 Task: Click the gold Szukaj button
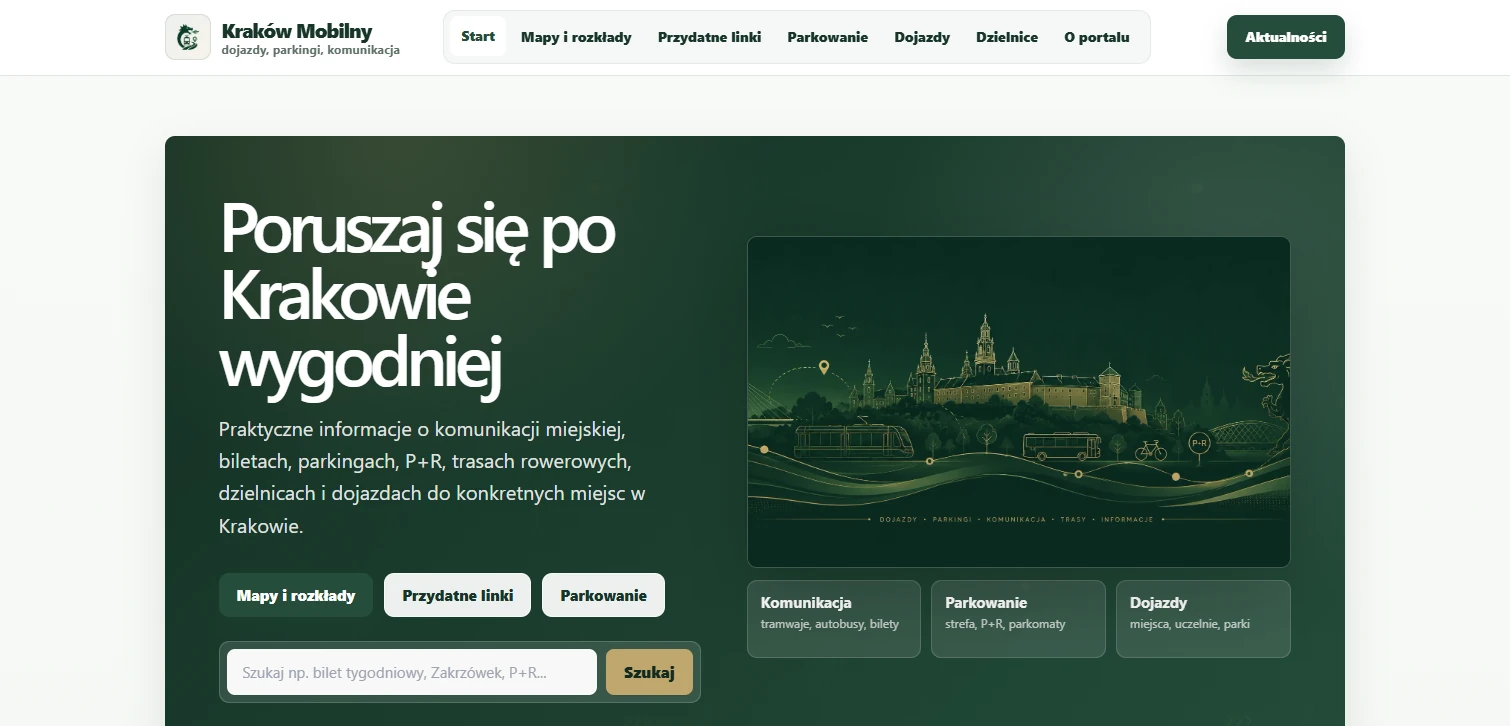(x=649, y=672)
